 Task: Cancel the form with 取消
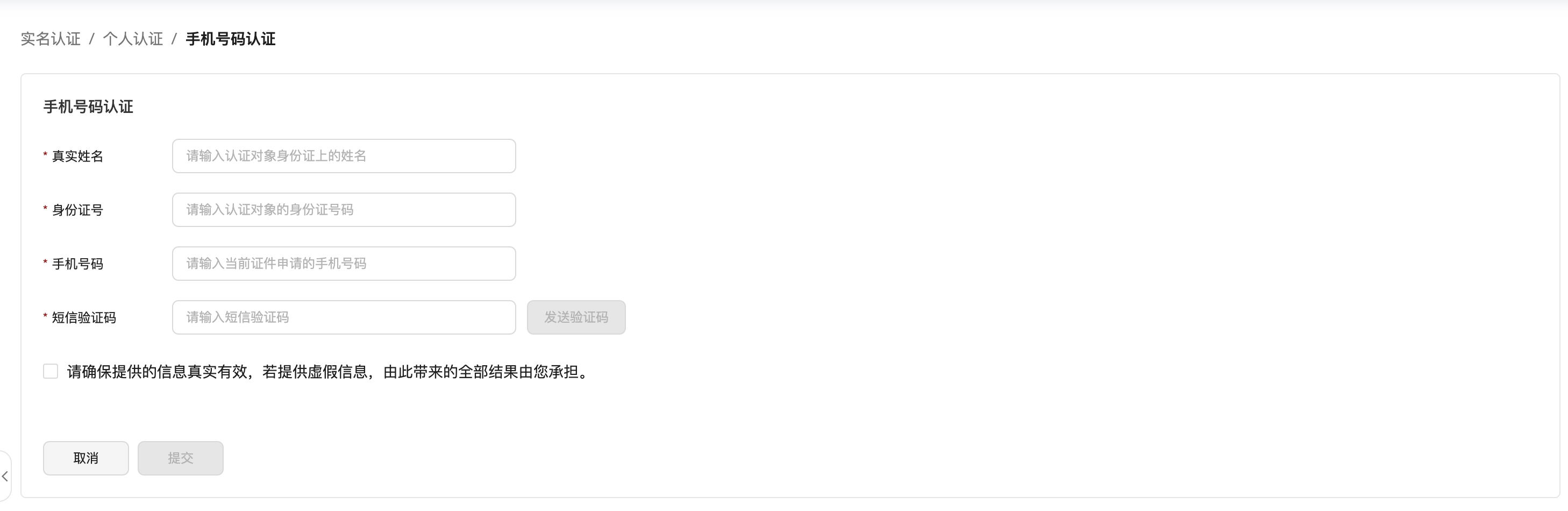click(86, 458)
